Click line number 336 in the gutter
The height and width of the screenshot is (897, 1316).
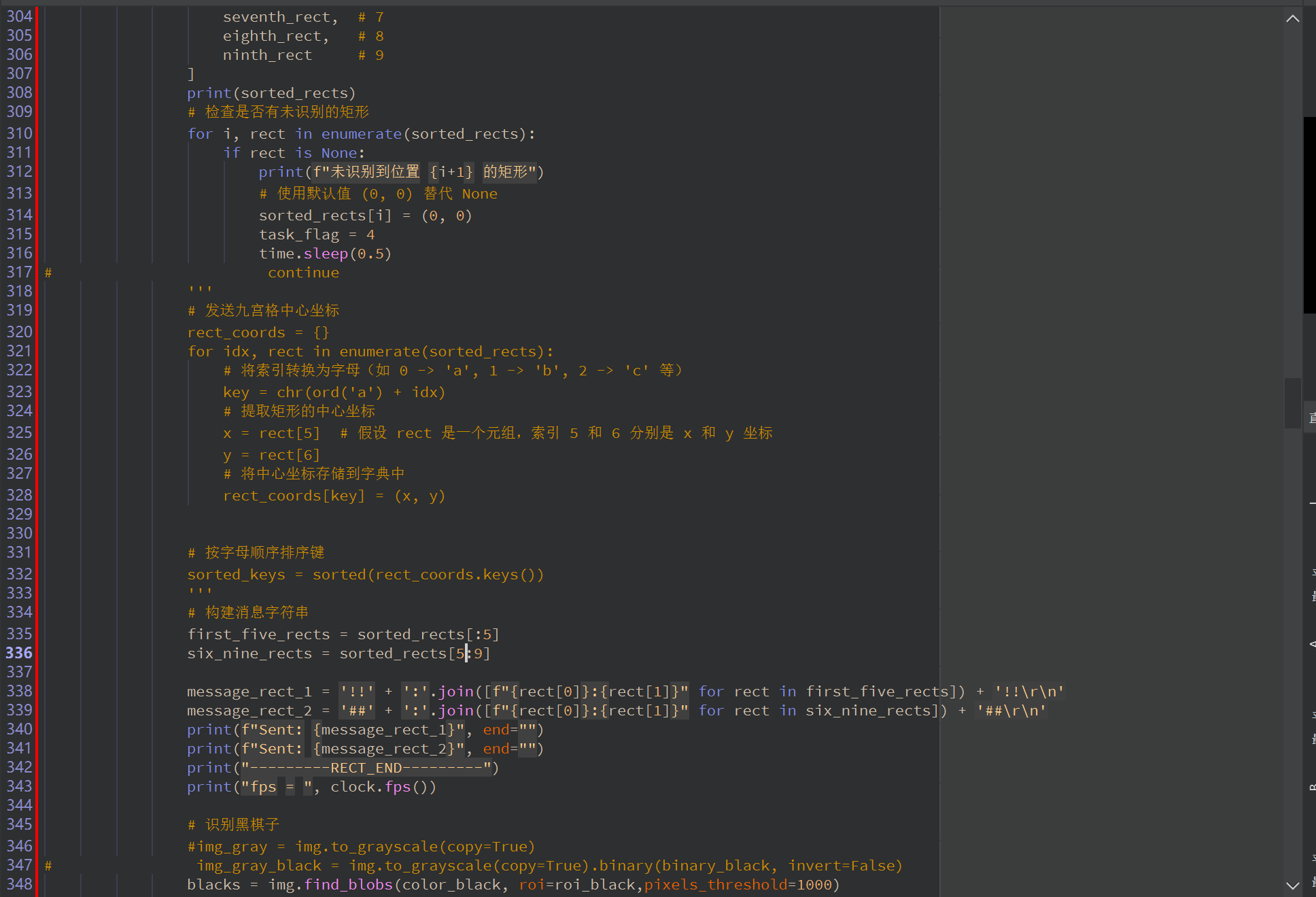click(x=19, y=653)
